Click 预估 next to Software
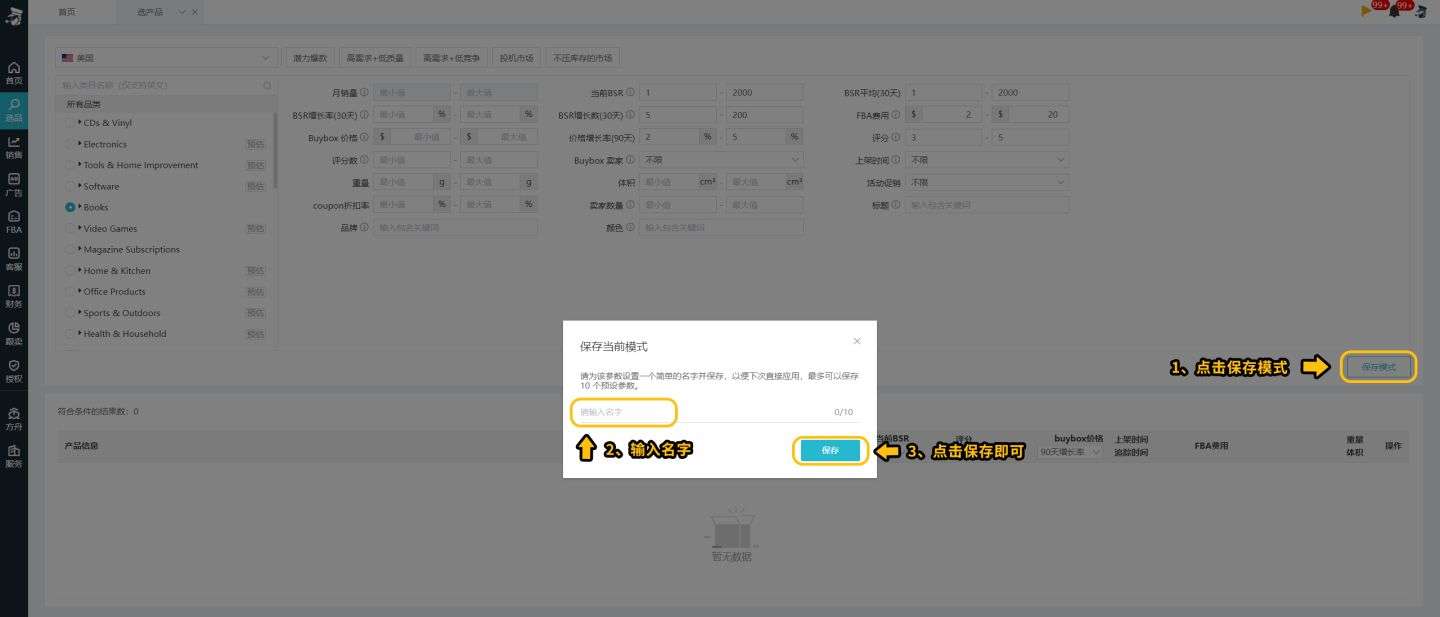The width and height of the screenshot is (1440, 617). [256, 186]
